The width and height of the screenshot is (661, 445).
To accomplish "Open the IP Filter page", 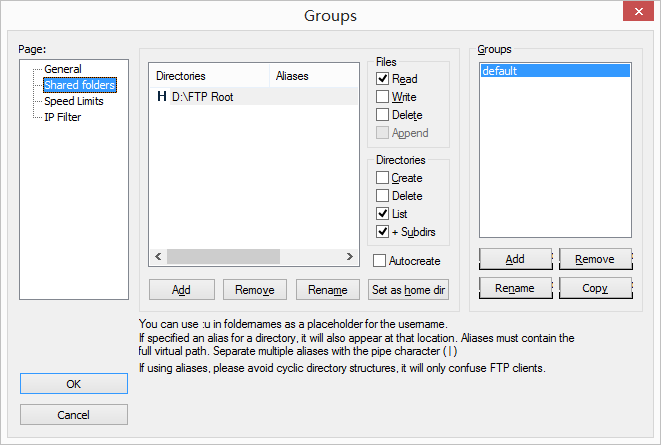I will [x=62, y=117].
